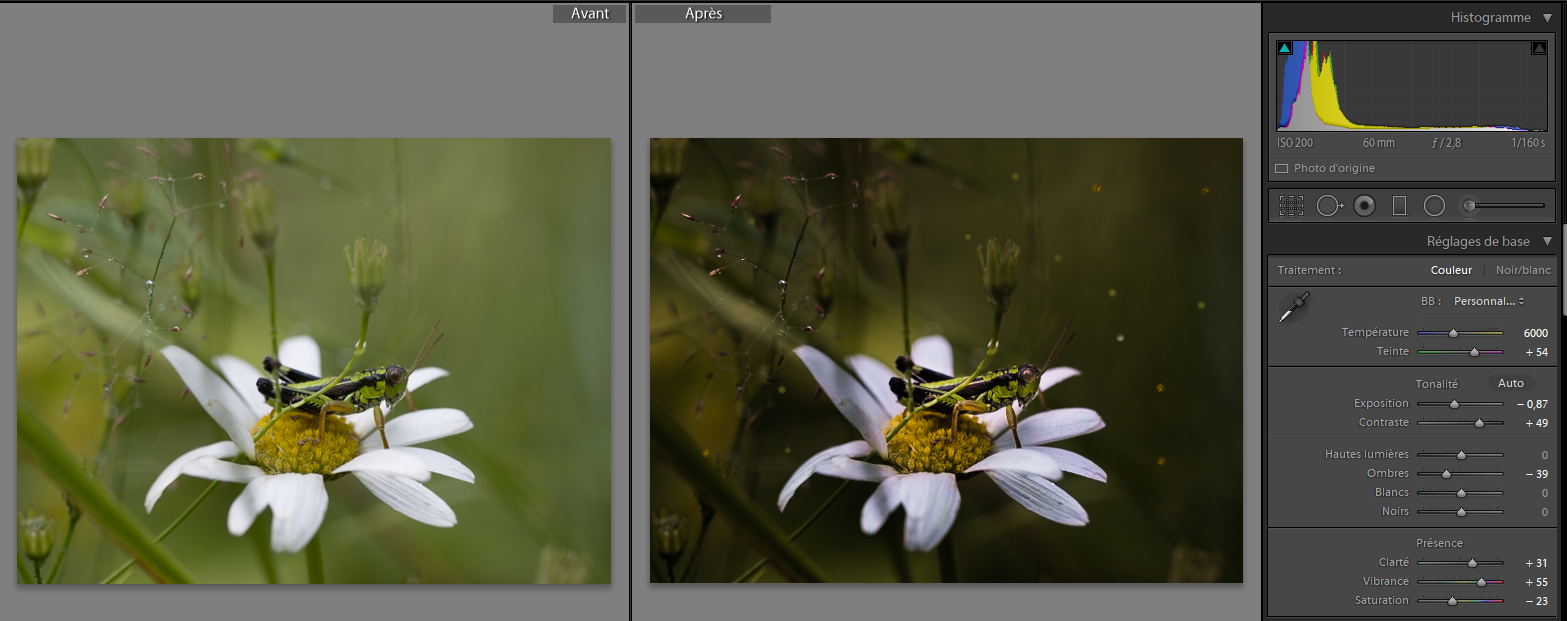
Task: Click the Après preview image
Action: click(x=946, y=360)
